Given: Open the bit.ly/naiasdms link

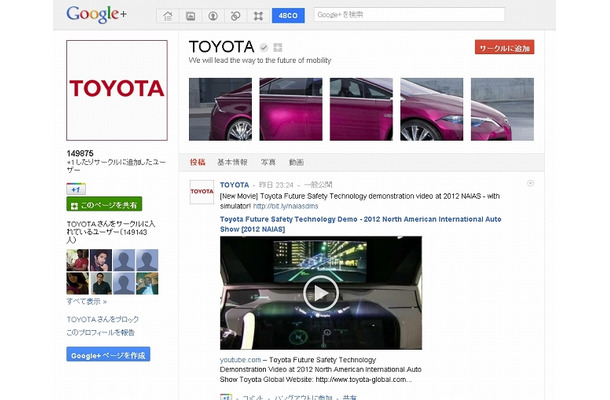Looking at the screenshot, I should (285, 206).
